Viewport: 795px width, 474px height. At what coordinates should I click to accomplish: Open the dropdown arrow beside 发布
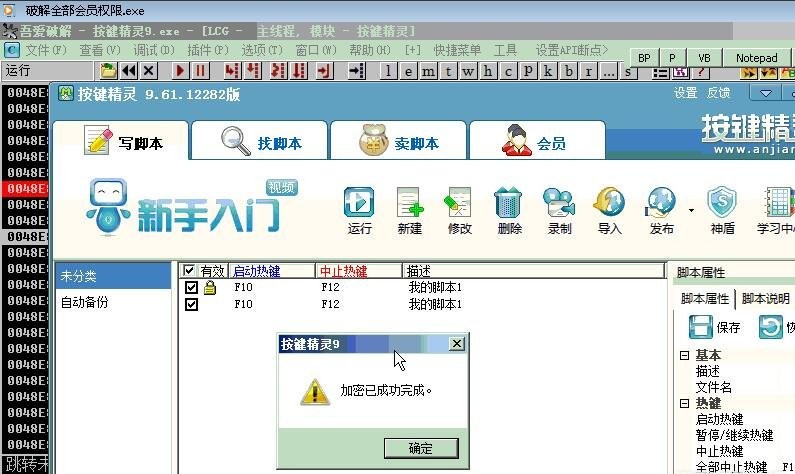(x=691, y=210)
